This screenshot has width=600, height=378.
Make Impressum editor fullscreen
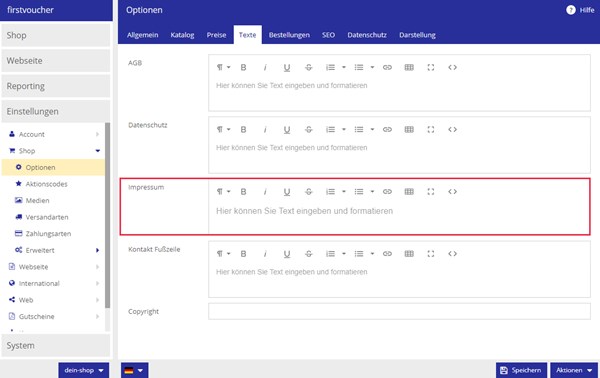[431, 192]
